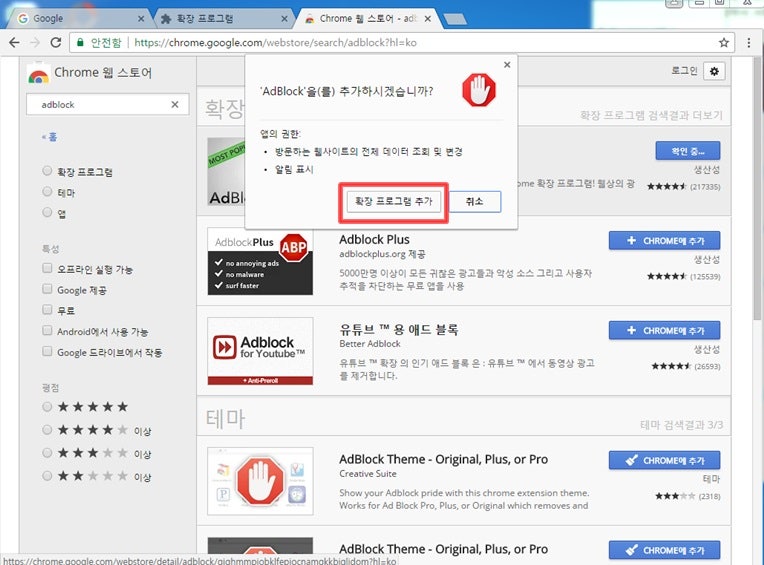Check the Android에서 사용 가능 checkbox

pos(47,331)
